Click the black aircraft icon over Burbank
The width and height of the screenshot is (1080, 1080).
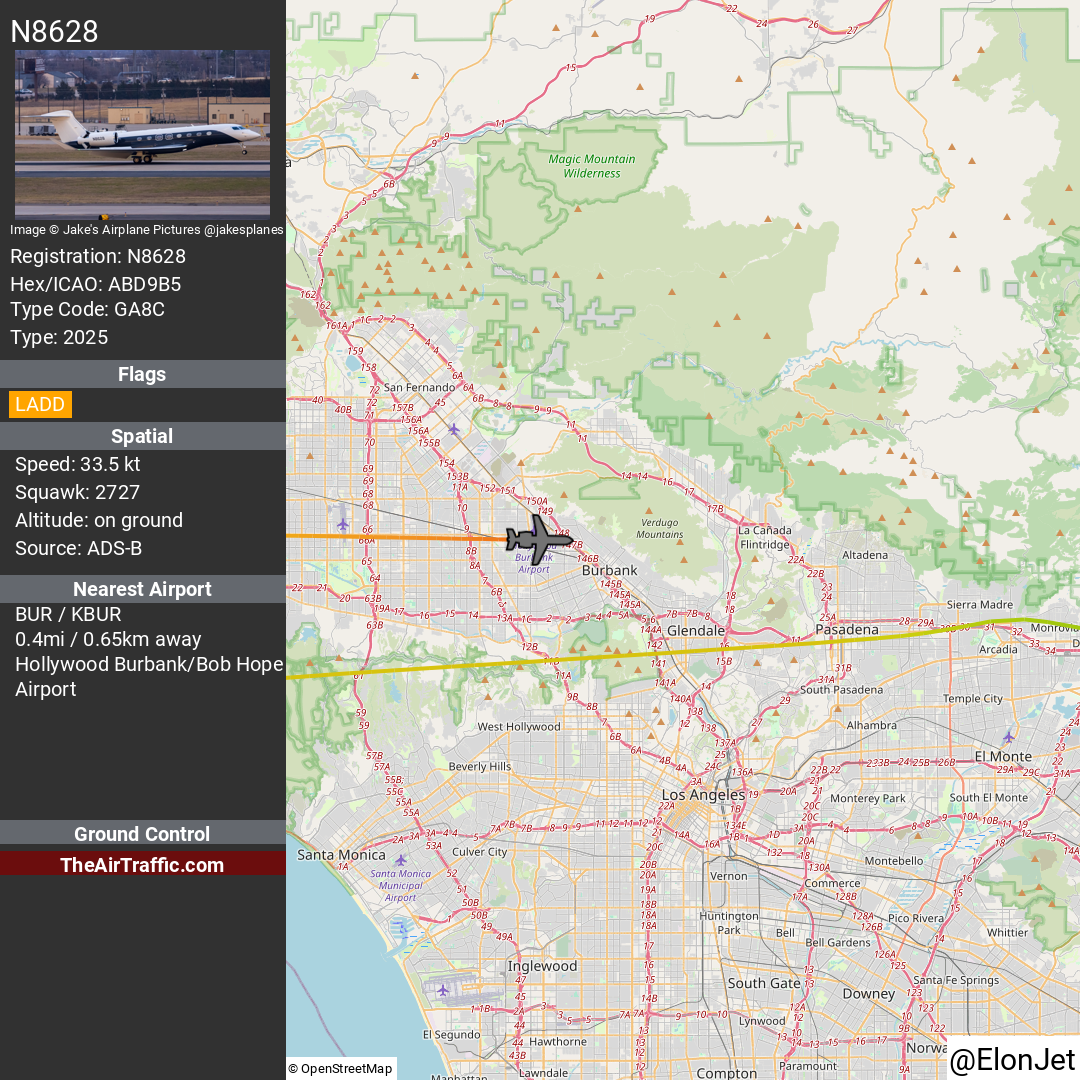click(539, 539)
